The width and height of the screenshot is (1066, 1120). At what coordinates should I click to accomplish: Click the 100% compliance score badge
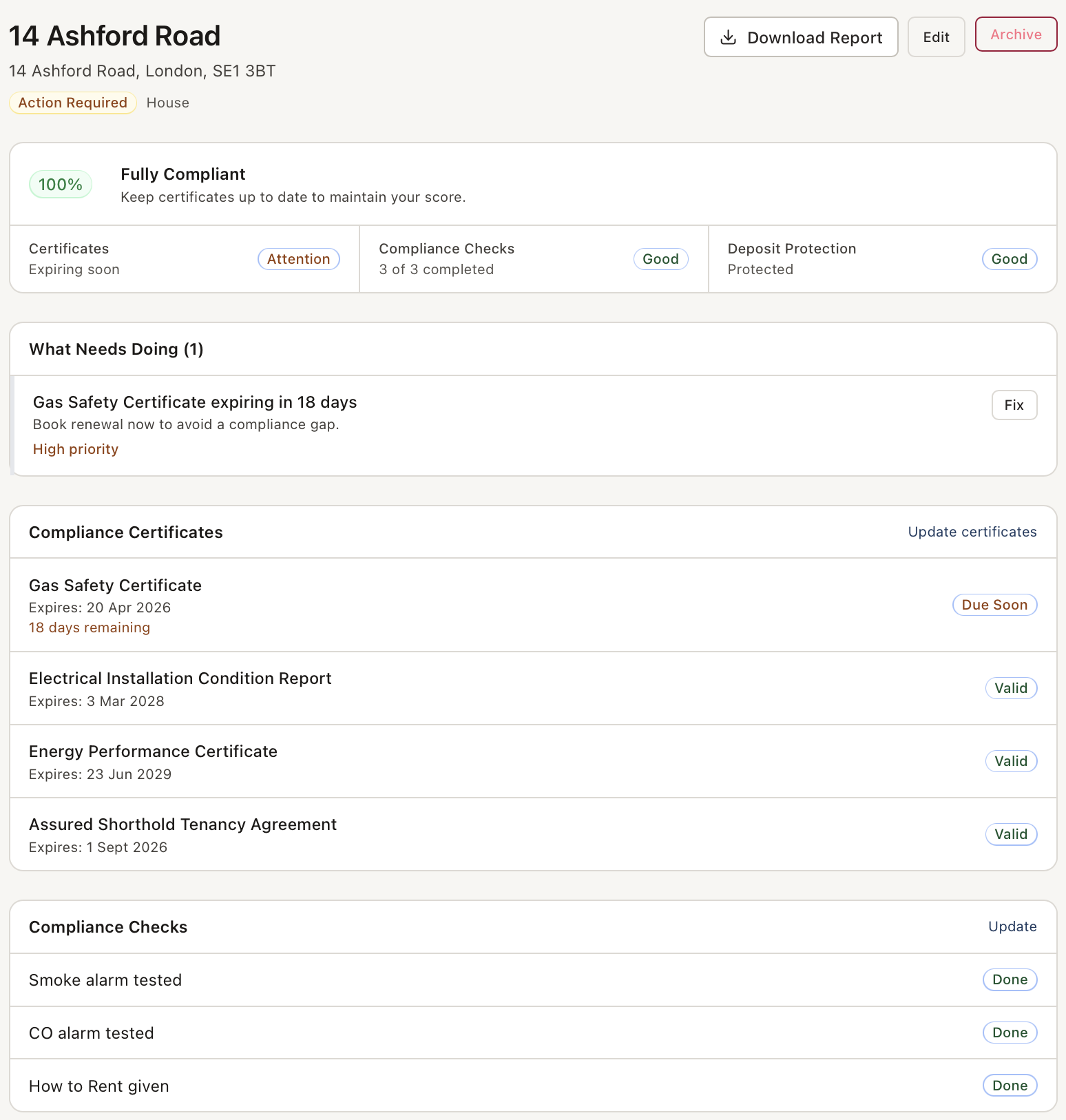pyautogui.click(x=61, y=185)
